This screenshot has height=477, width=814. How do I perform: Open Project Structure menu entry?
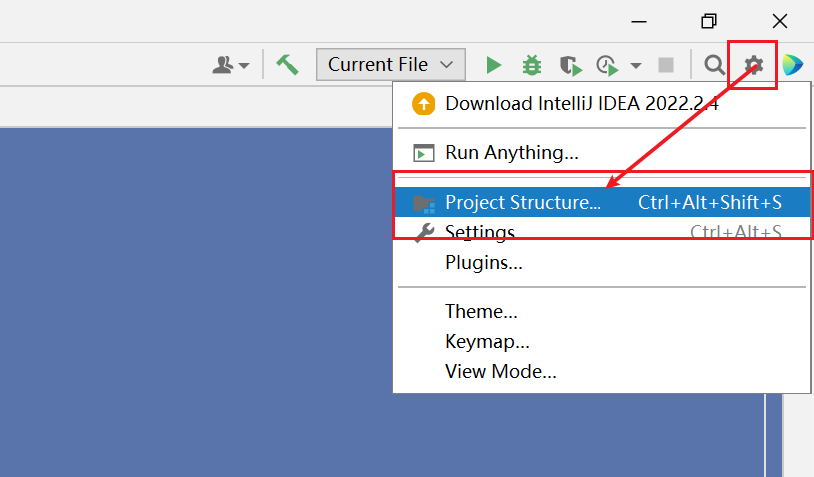(x=602, y=202)
